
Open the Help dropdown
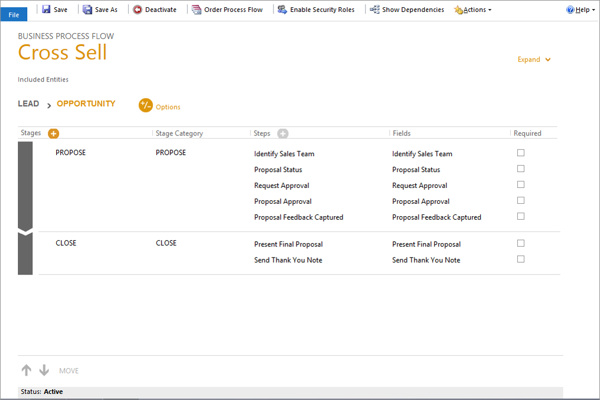tap(579, 10)
